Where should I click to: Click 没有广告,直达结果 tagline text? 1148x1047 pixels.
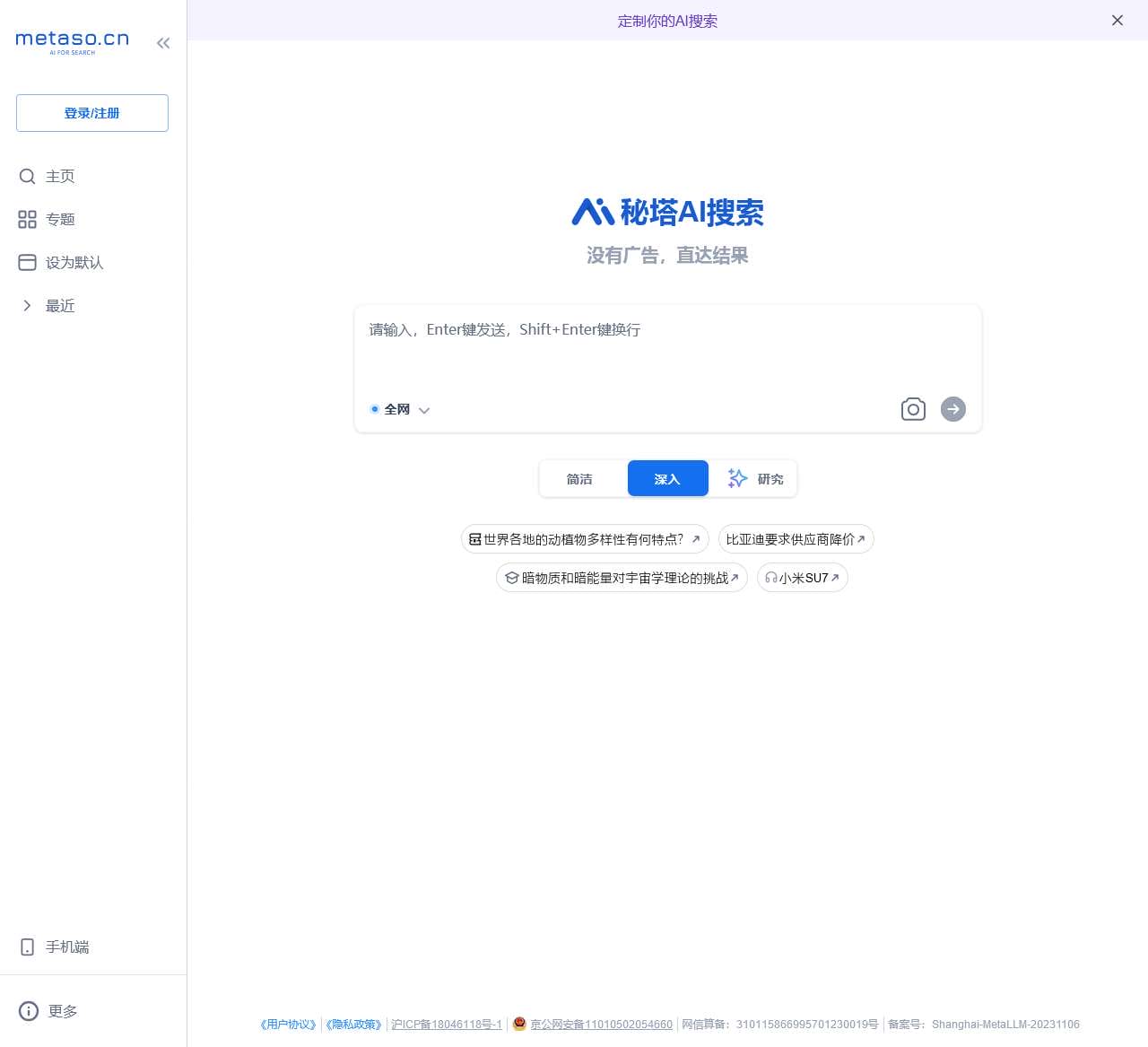coord(667,256)
